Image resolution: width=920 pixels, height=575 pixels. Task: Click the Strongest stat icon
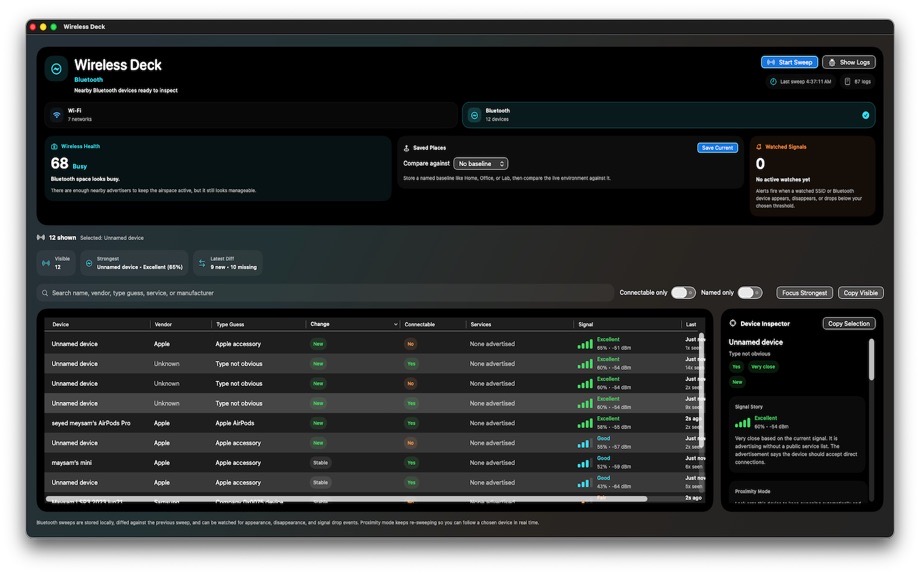coord(89,263)
